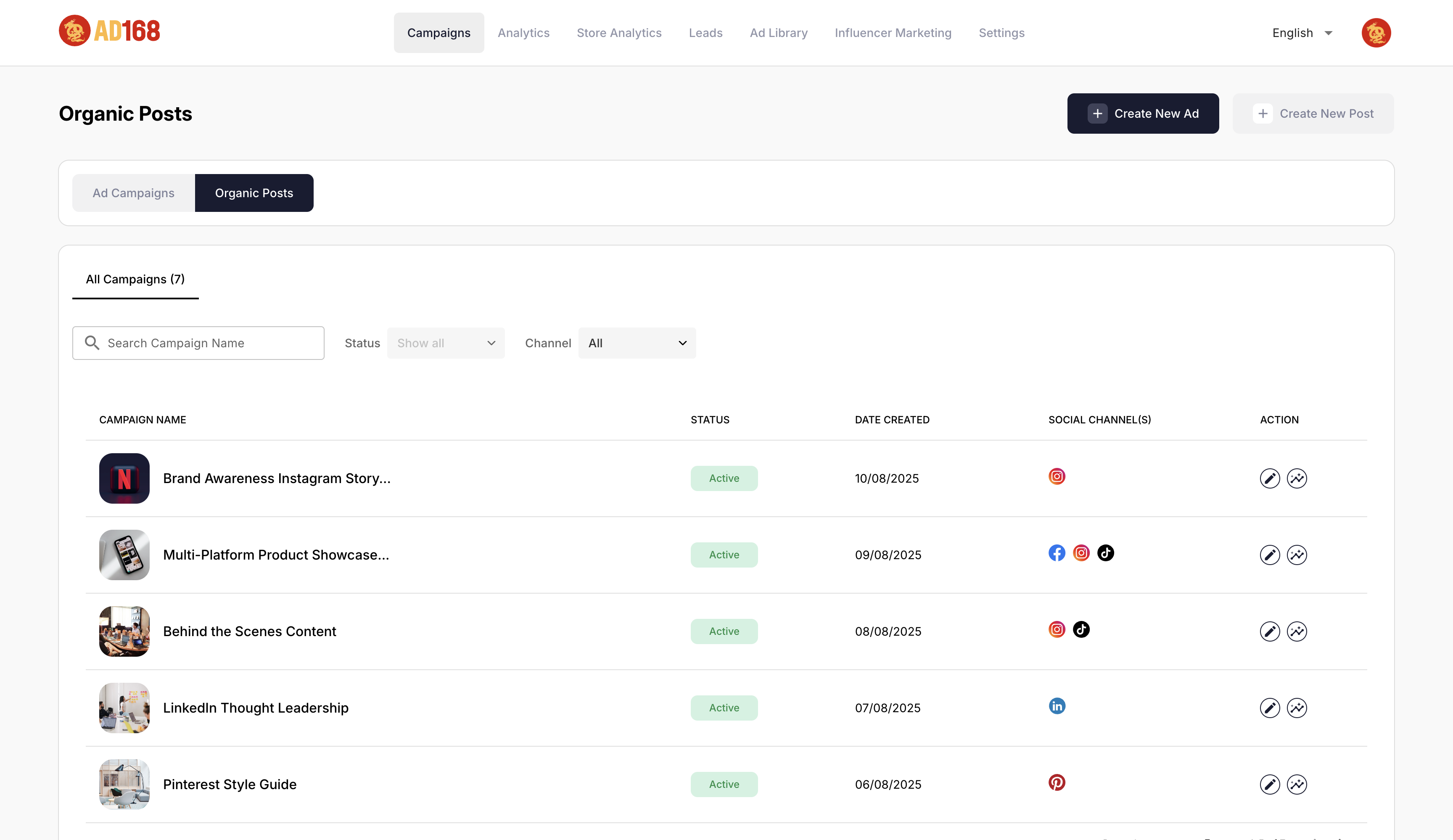Viewport: 1453px width, 840px height.
Task: Click the AD168 dragon logo
Action: point(109,31)
